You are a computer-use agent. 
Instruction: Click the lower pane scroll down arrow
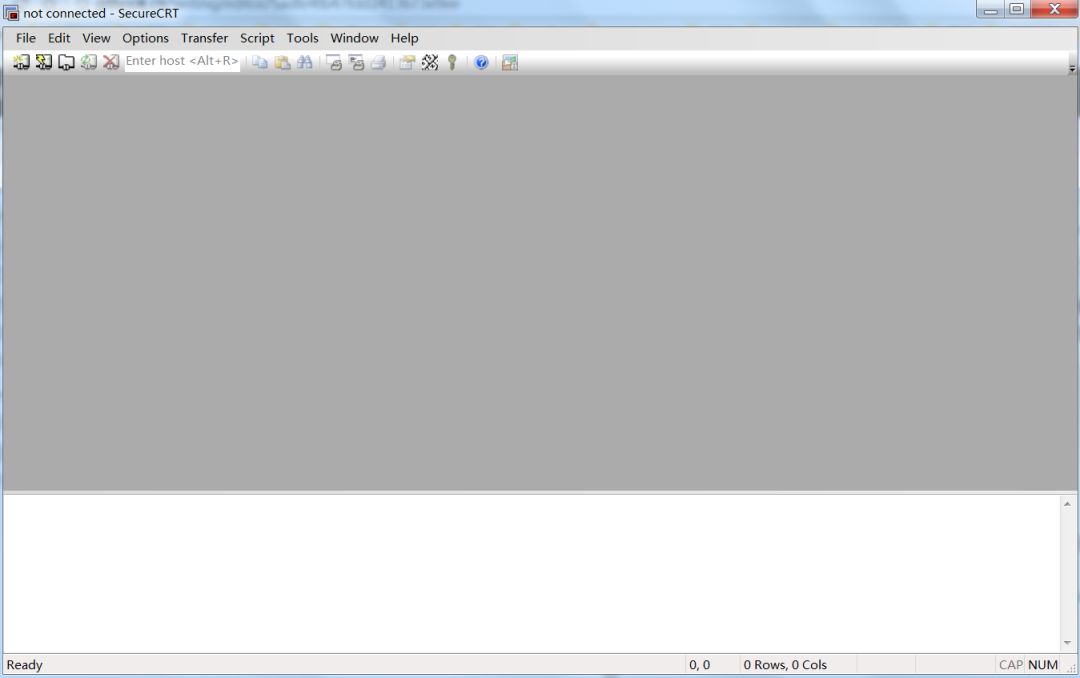point(1067,643)
